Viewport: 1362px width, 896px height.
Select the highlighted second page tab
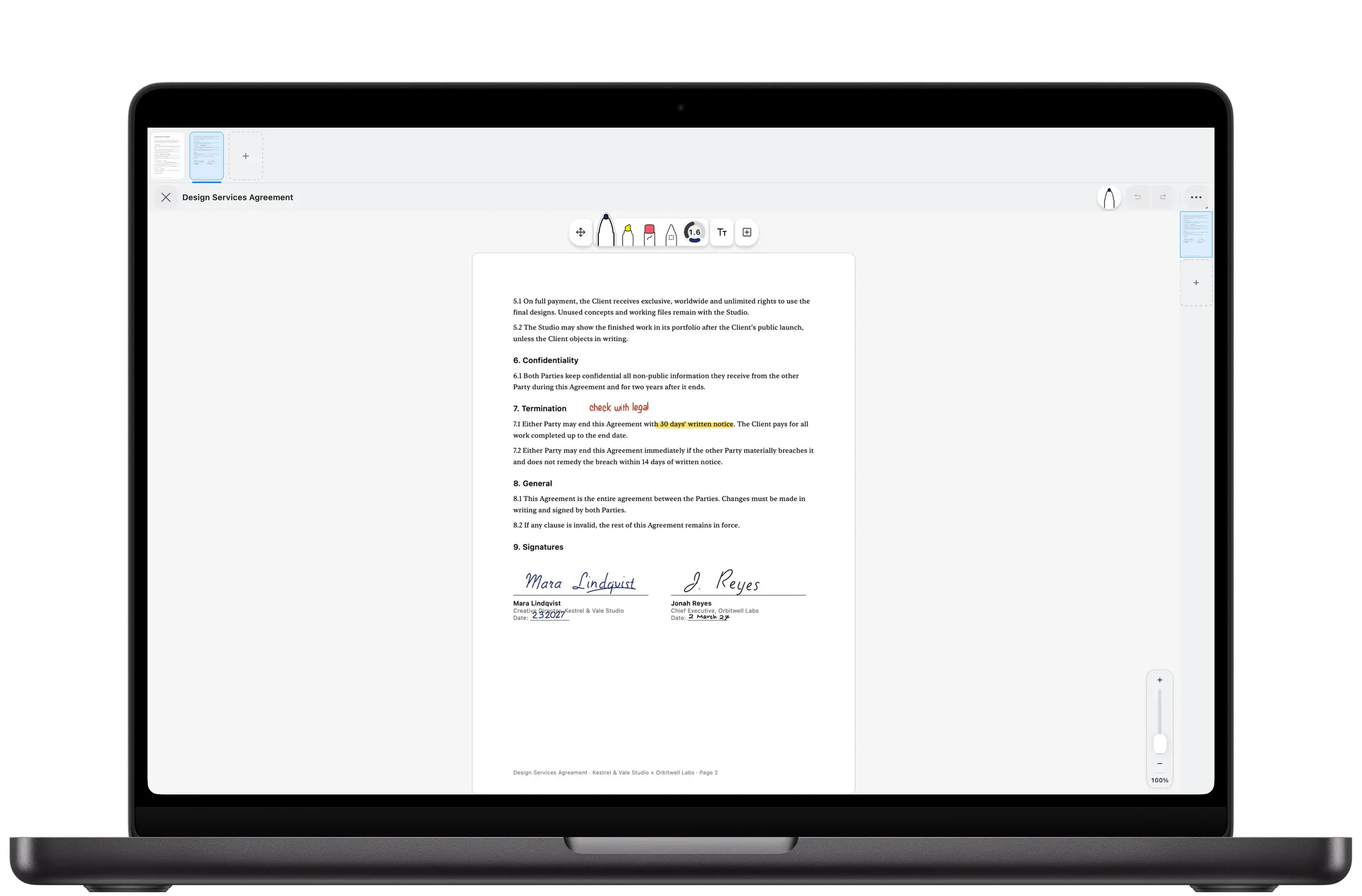[x=207, y=156]
